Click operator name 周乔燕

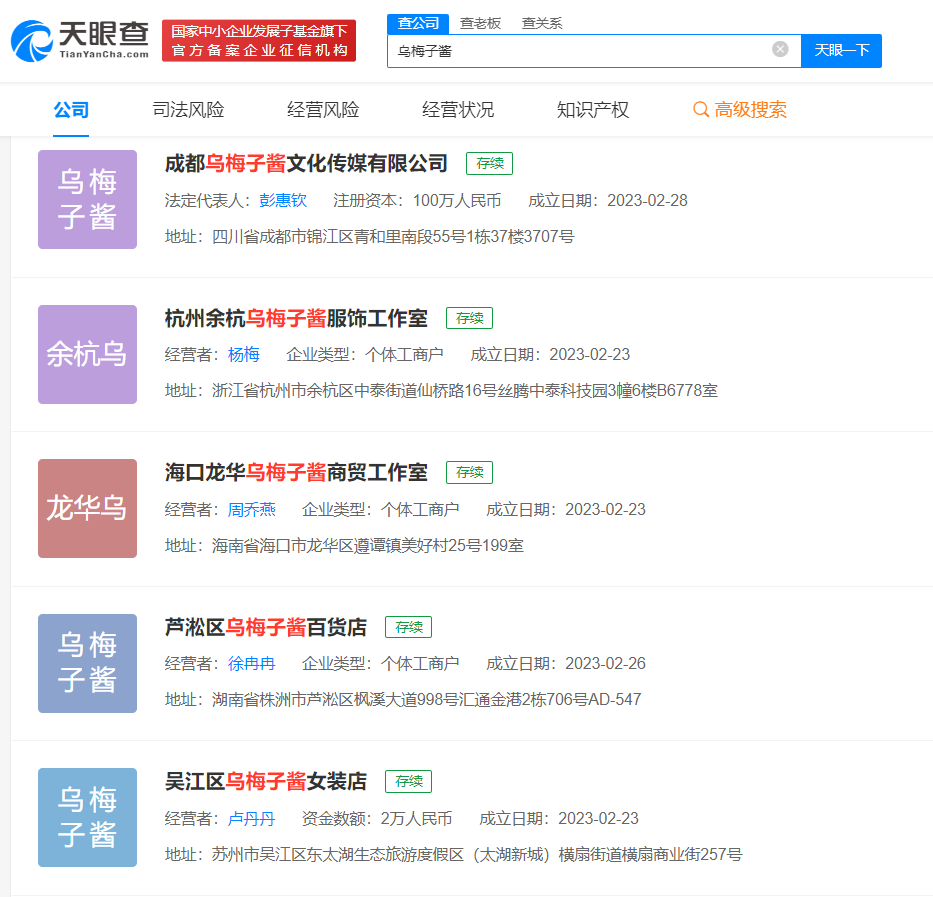tap(251, 509)
